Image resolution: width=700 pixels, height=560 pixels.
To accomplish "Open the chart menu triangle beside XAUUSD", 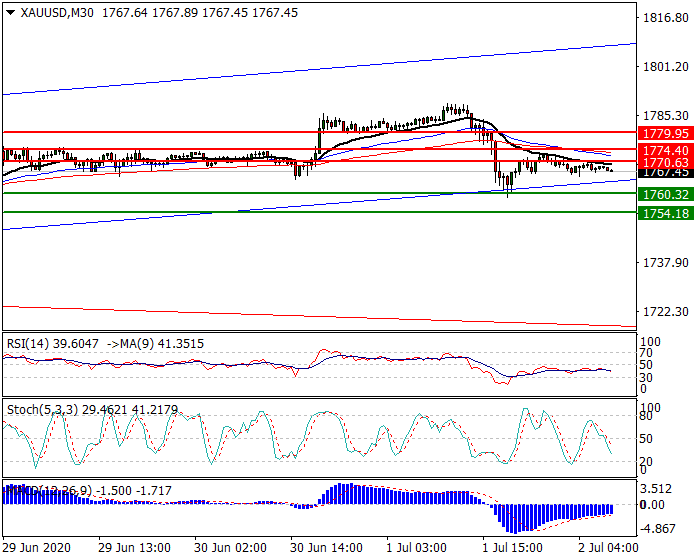I will (x=10, y=13).
